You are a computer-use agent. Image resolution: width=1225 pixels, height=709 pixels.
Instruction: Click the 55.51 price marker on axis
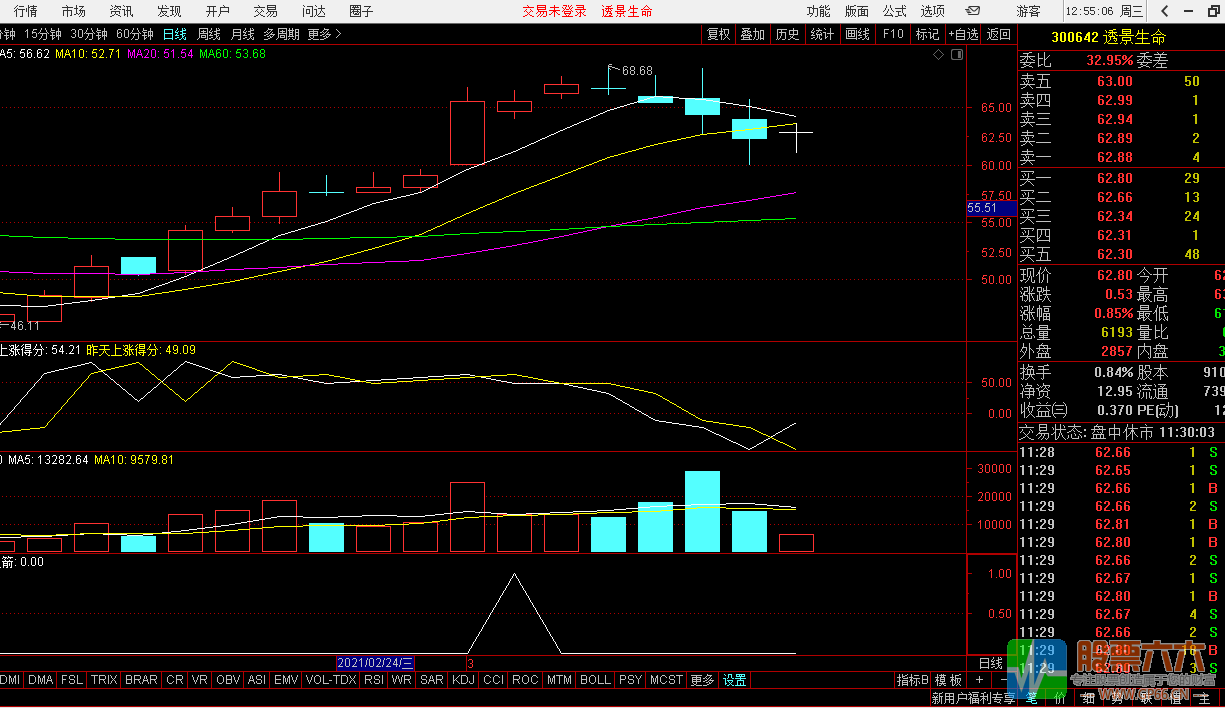984,208
